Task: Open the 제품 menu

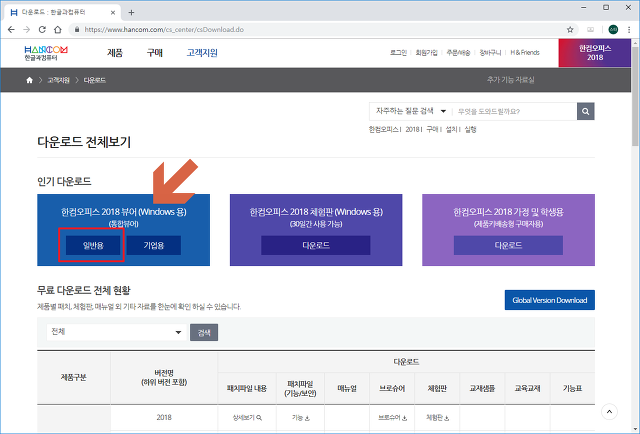Action: coord(115,53)
